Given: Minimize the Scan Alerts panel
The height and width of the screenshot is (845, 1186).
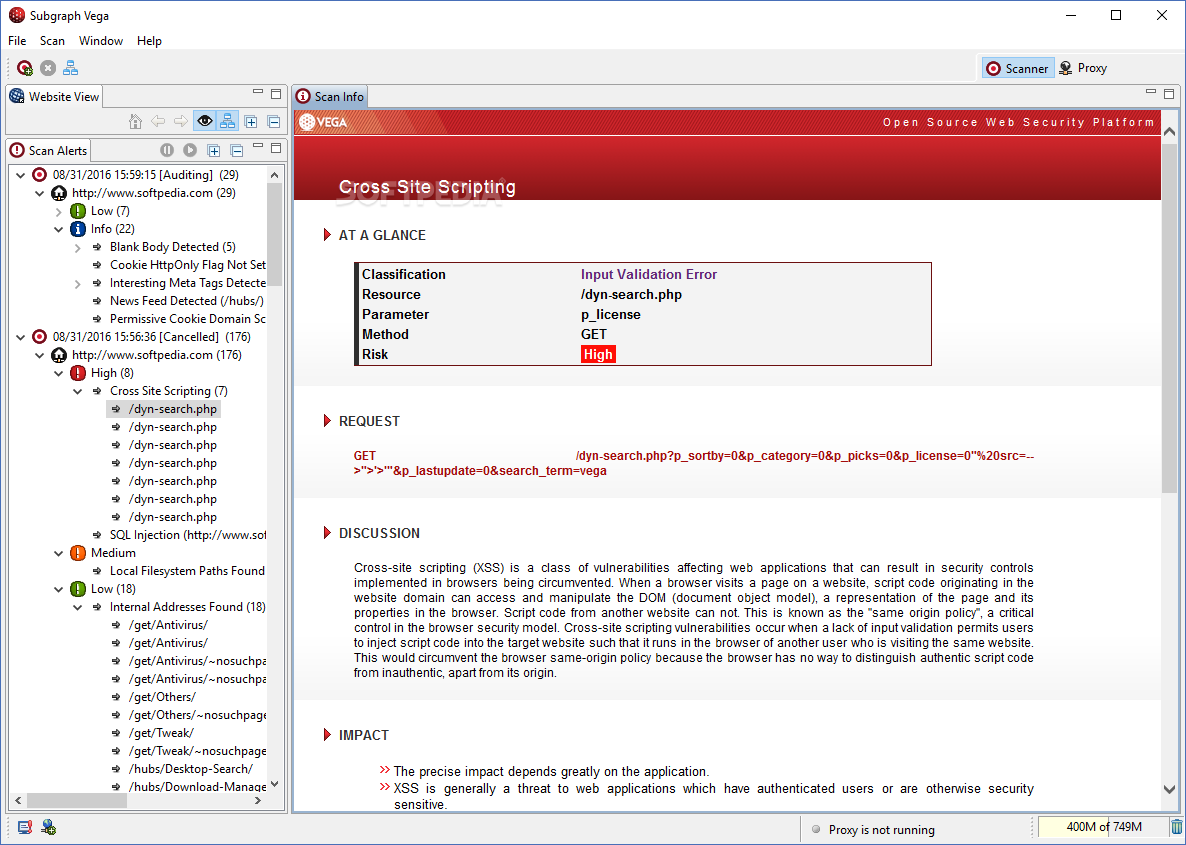Looking at the screenshot, I should pyautogui.click(x=258, y=147).
